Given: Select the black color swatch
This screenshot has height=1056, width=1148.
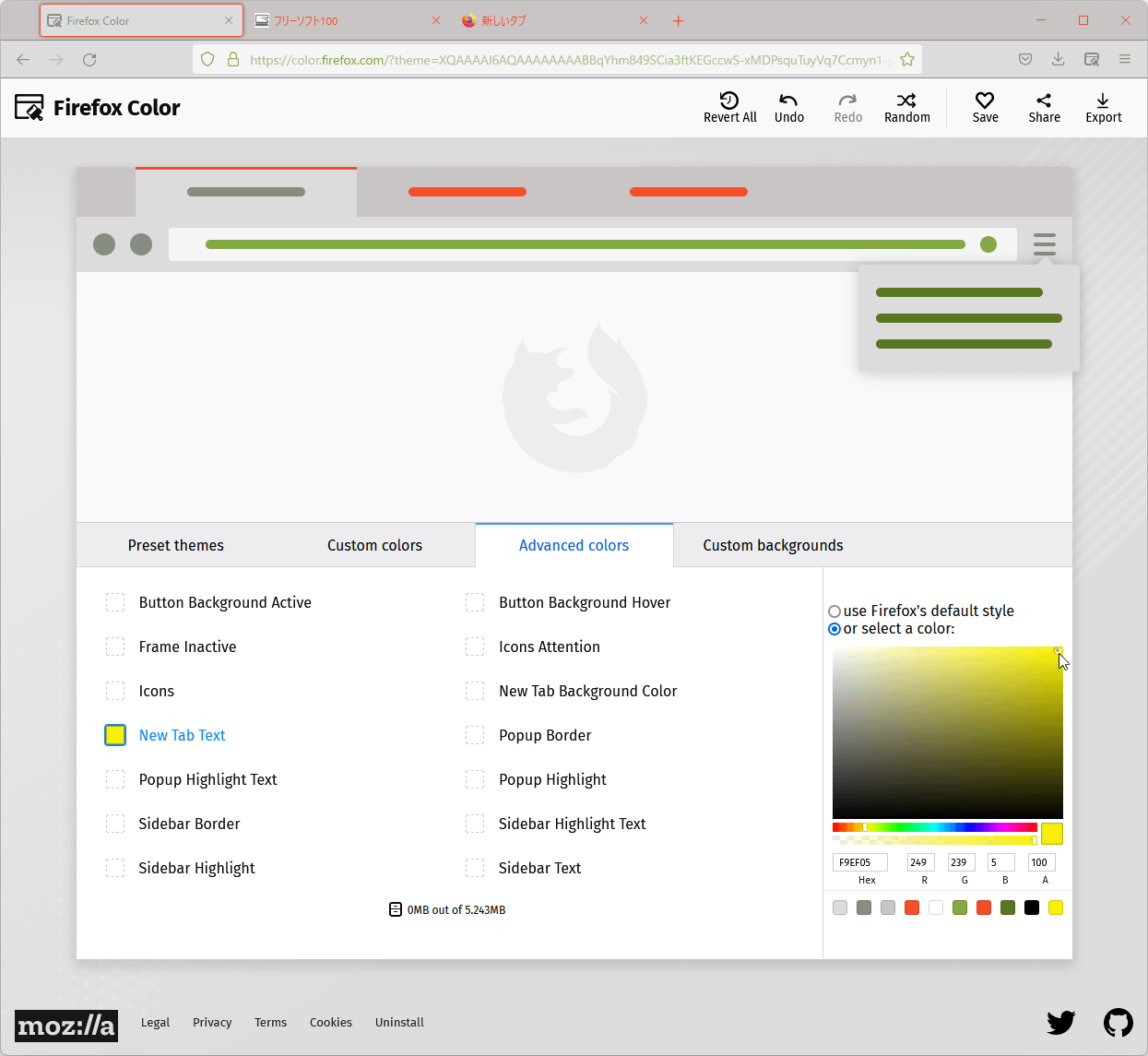Looking at the screenshot, I should click(x=1032, y=908).
